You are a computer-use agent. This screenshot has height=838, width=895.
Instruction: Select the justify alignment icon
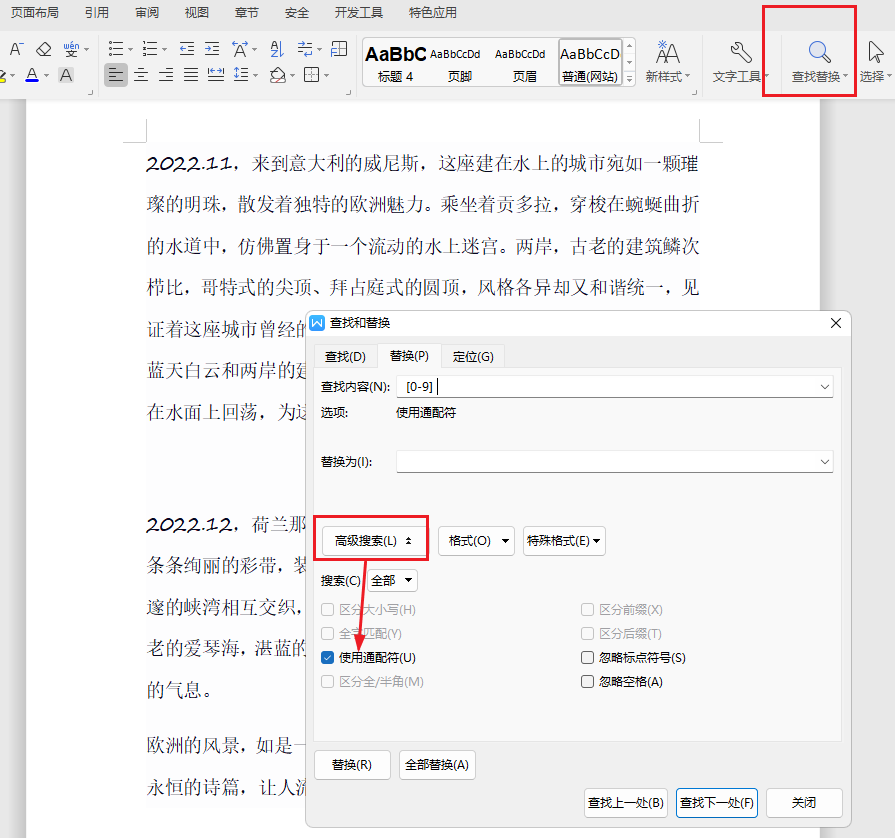tap(189, 75)
